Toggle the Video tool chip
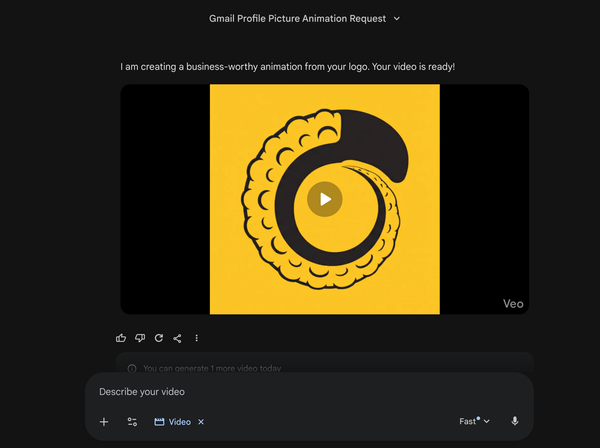600x448 pixels. [172, 422]
